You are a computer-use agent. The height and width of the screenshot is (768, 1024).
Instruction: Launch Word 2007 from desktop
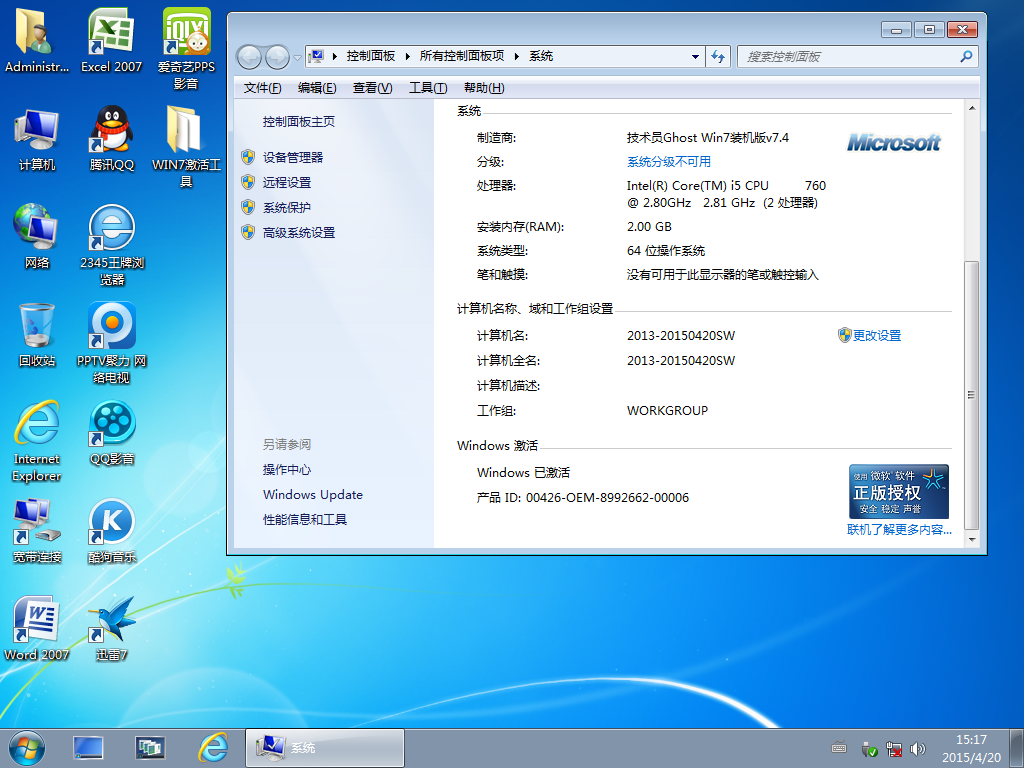click(x=37, y=629)
